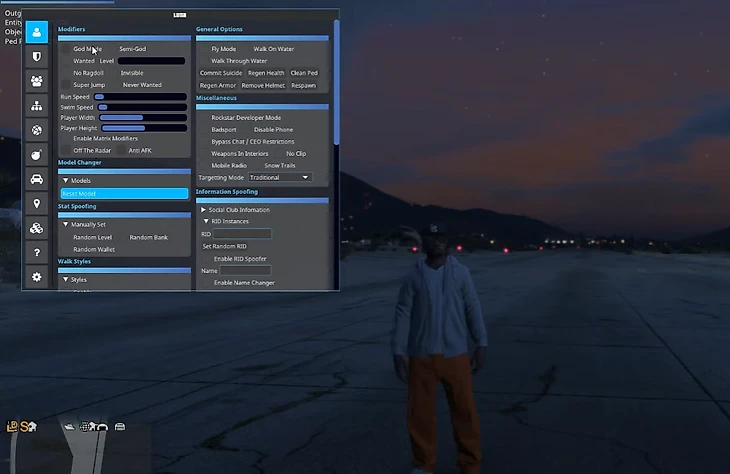
Task: Click the Reset Model button
Action: (124, 193)
